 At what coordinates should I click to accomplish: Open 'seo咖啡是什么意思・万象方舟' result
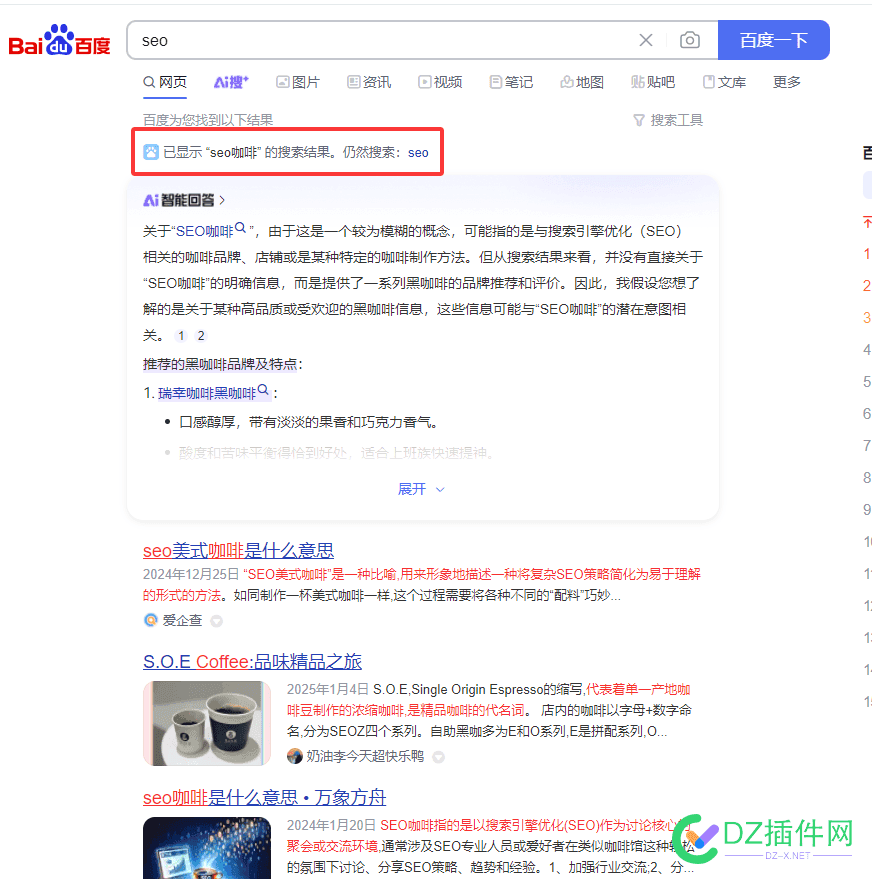coord(265,797)
